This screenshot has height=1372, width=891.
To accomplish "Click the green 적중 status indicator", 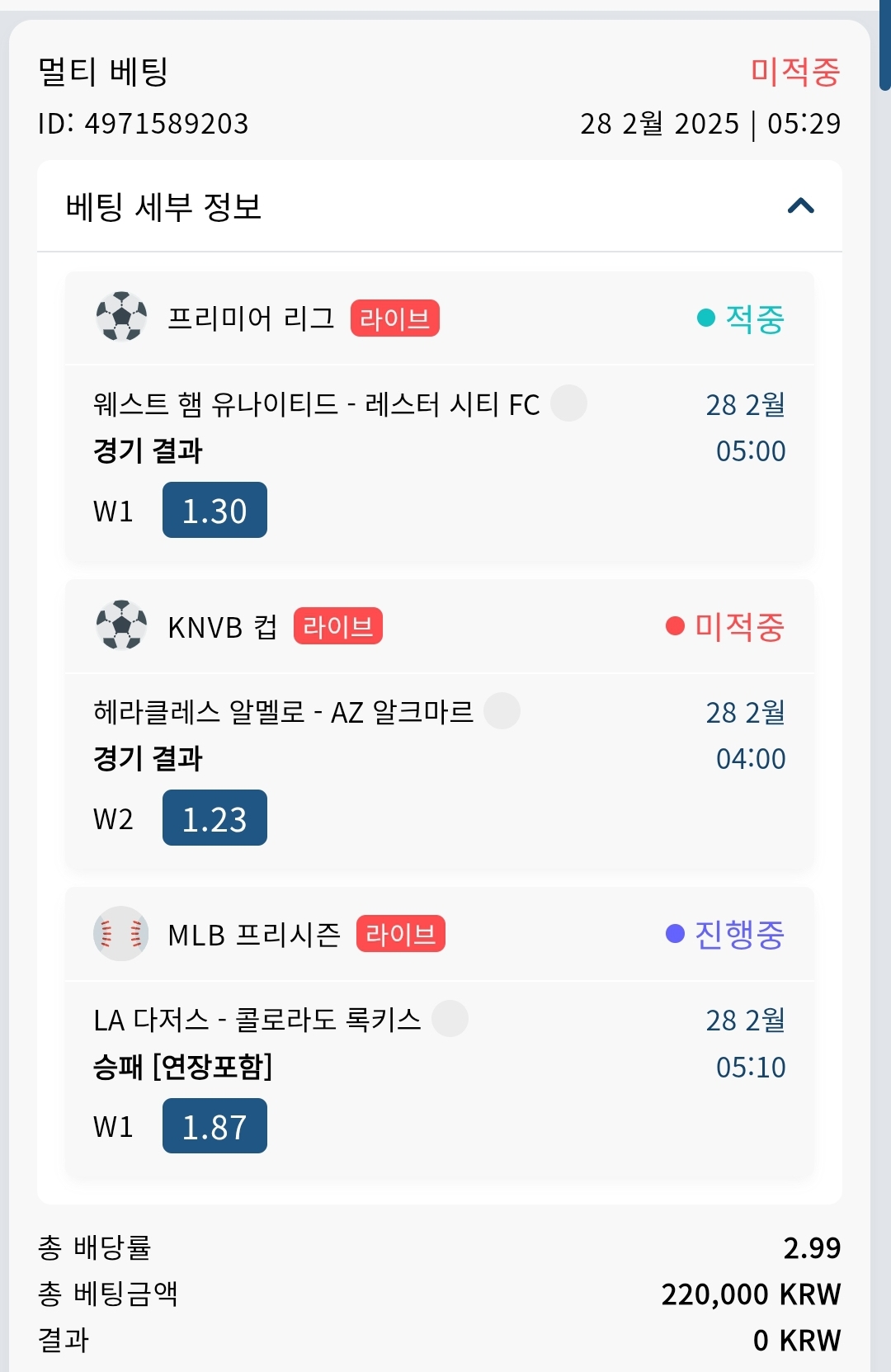I will pyautogui.click(x=741, y=318).
